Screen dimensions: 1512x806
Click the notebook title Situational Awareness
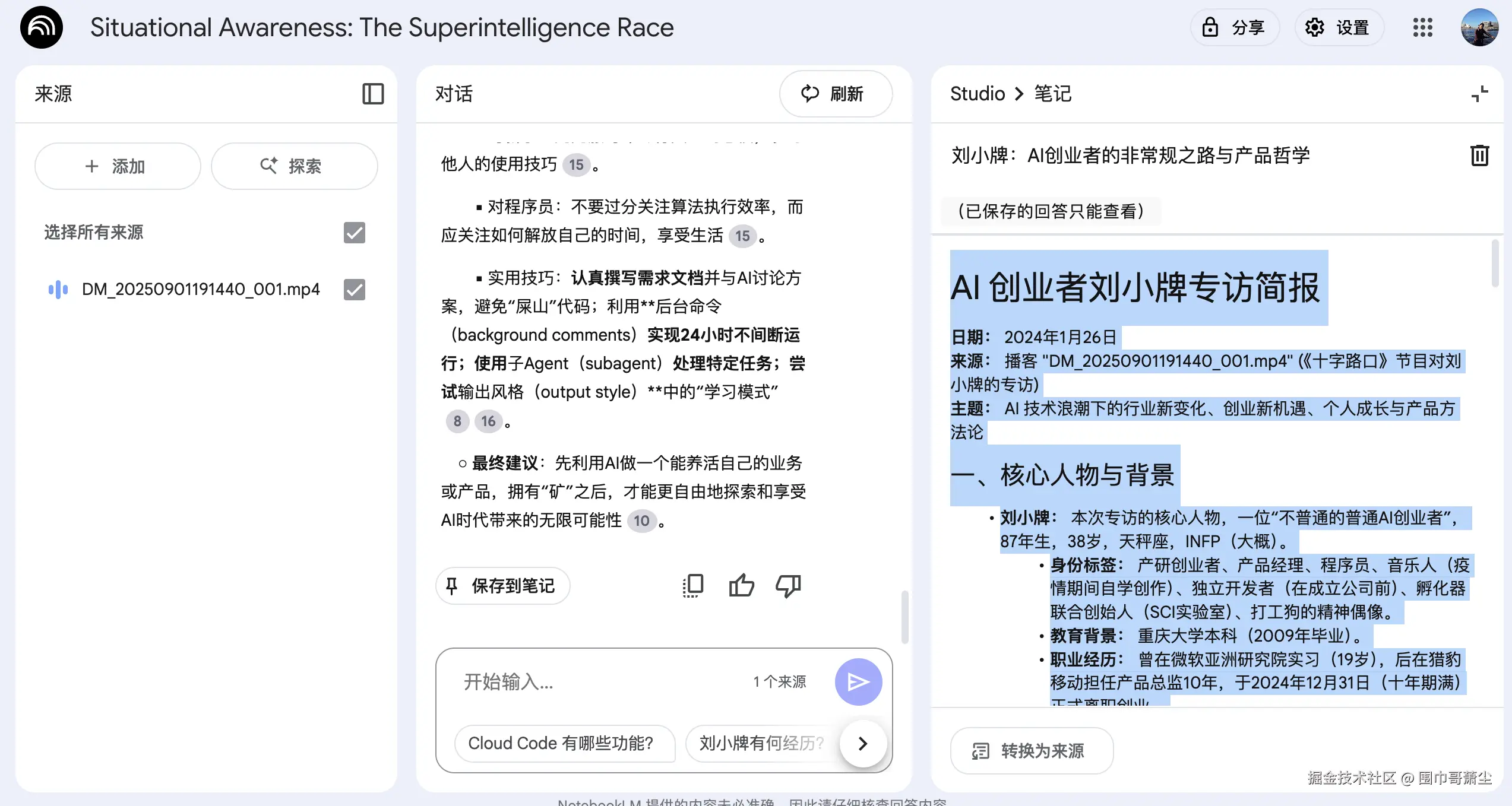[382, 27]
